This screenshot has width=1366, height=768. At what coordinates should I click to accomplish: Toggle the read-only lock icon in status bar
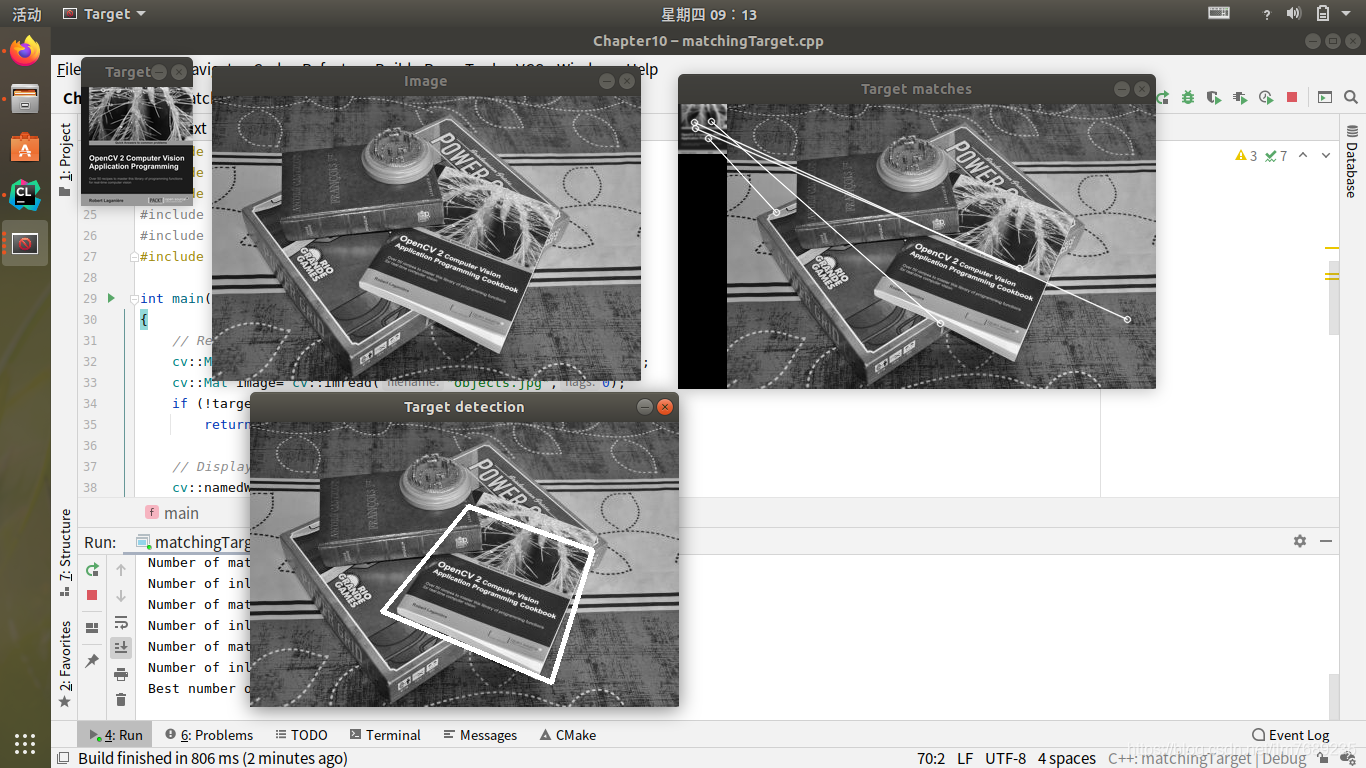1323,759
